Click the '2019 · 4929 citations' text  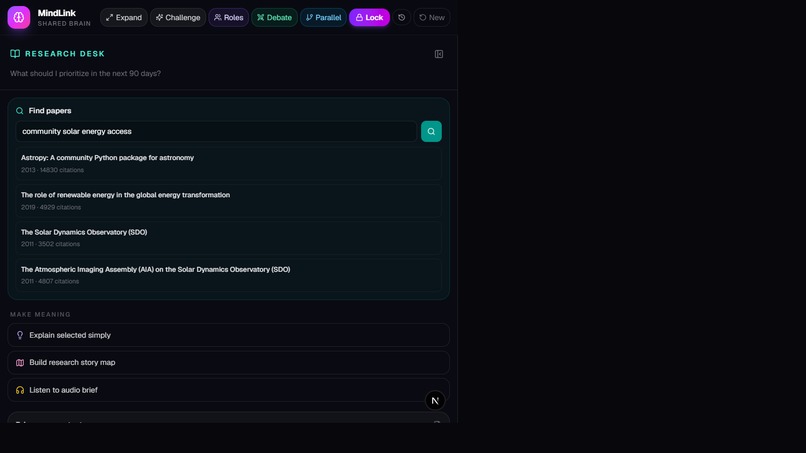pos(51,207)
